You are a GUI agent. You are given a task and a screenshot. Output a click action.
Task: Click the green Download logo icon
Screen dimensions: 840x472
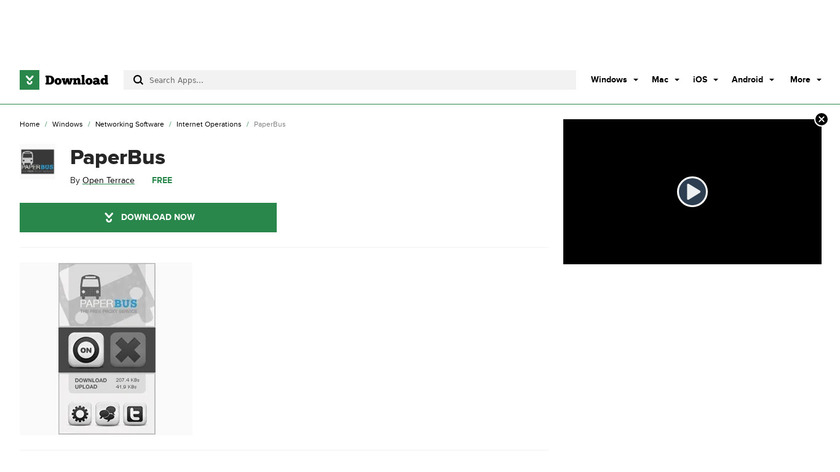(29, 80)
